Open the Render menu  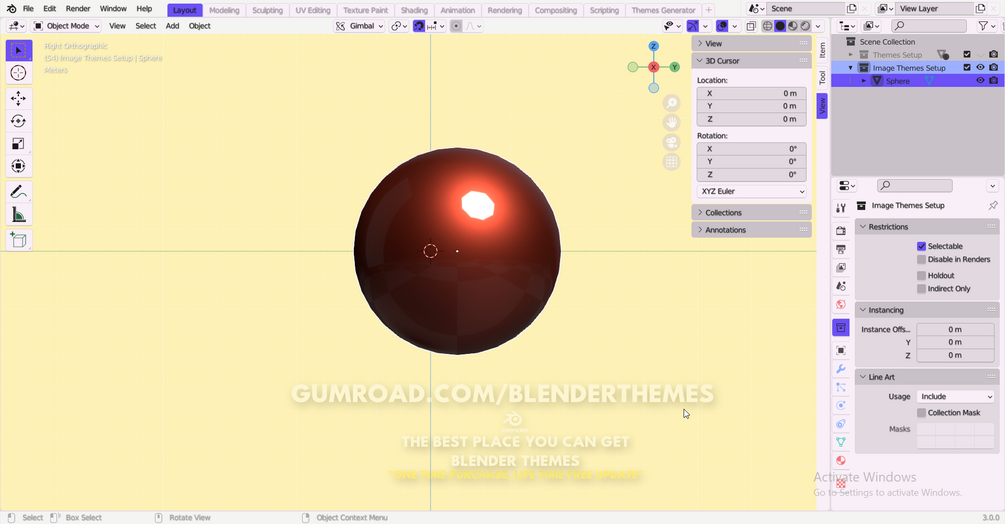78,9
